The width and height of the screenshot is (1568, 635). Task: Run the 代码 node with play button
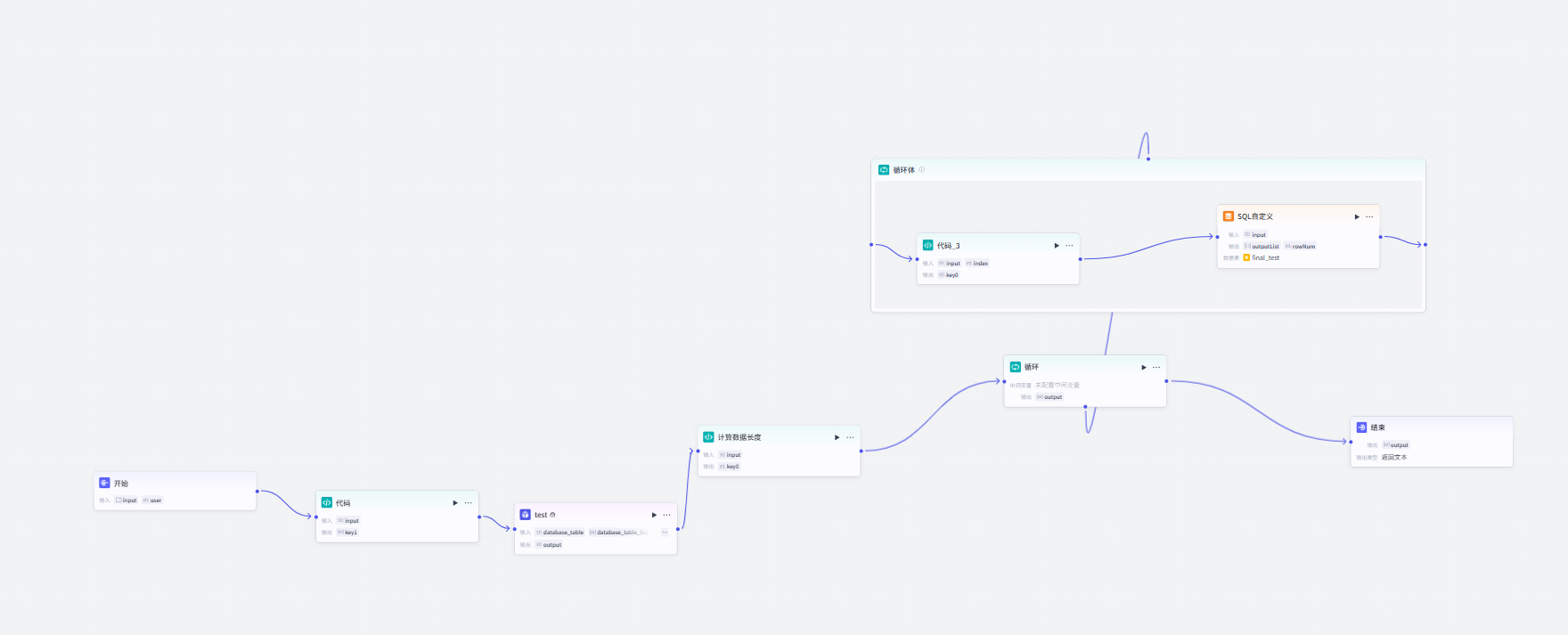click(455, 502)
